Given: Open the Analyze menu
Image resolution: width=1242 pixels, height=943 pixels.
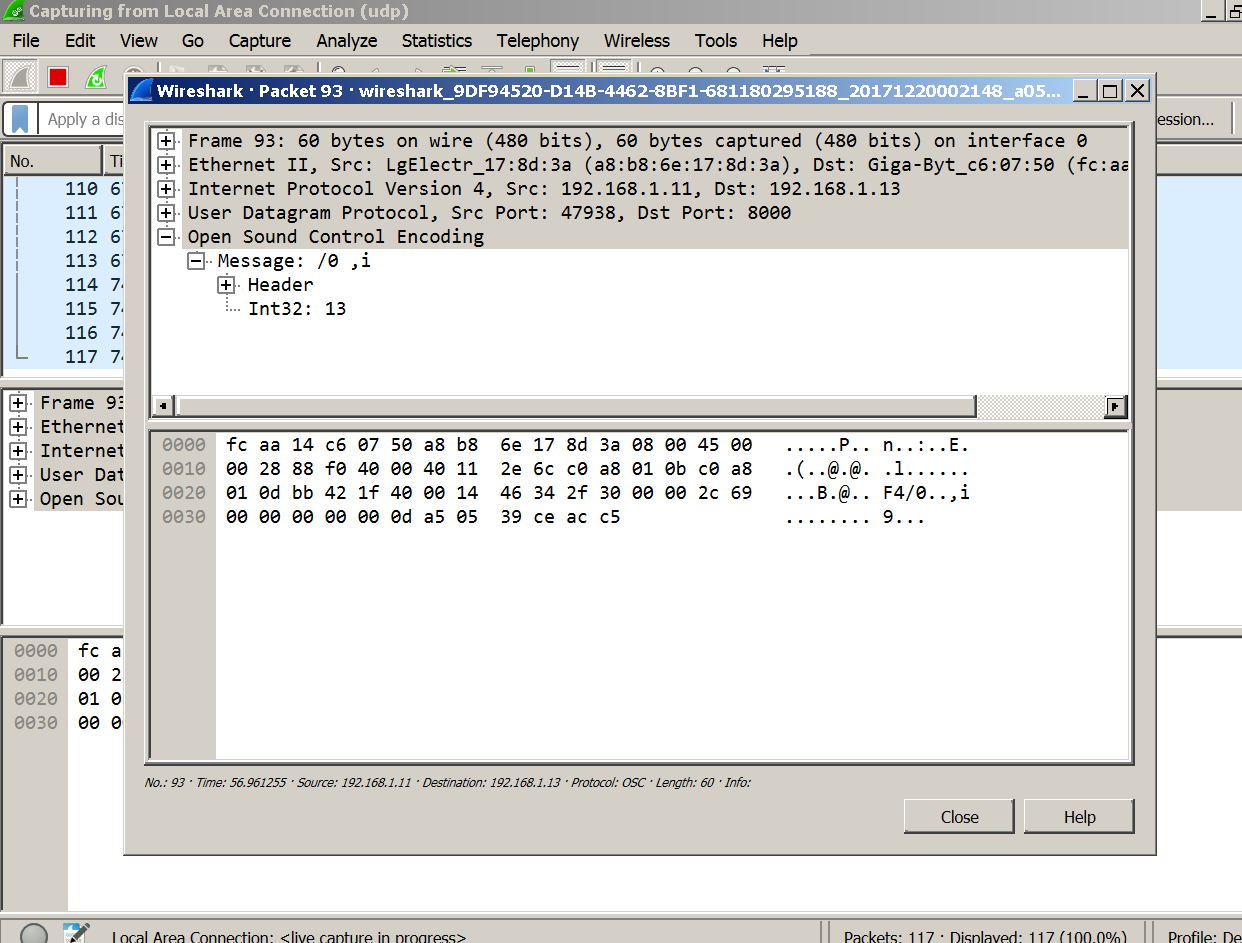Looking at the screenshot, I should 346,41.
